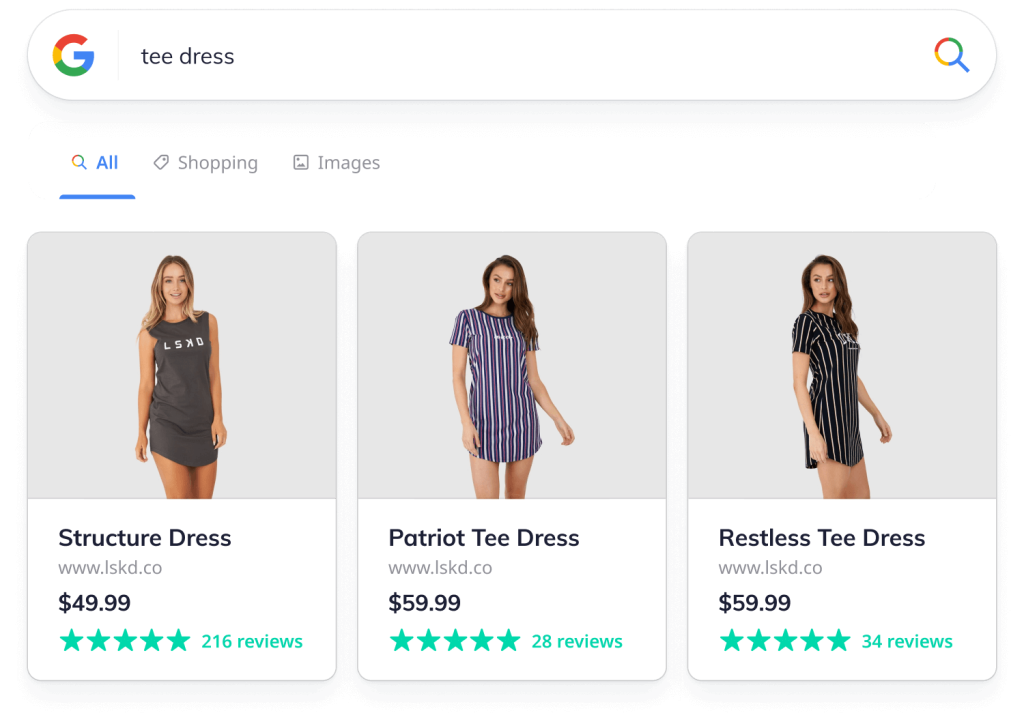
Task: Switch to the Shopping tab
Action: 206,163
